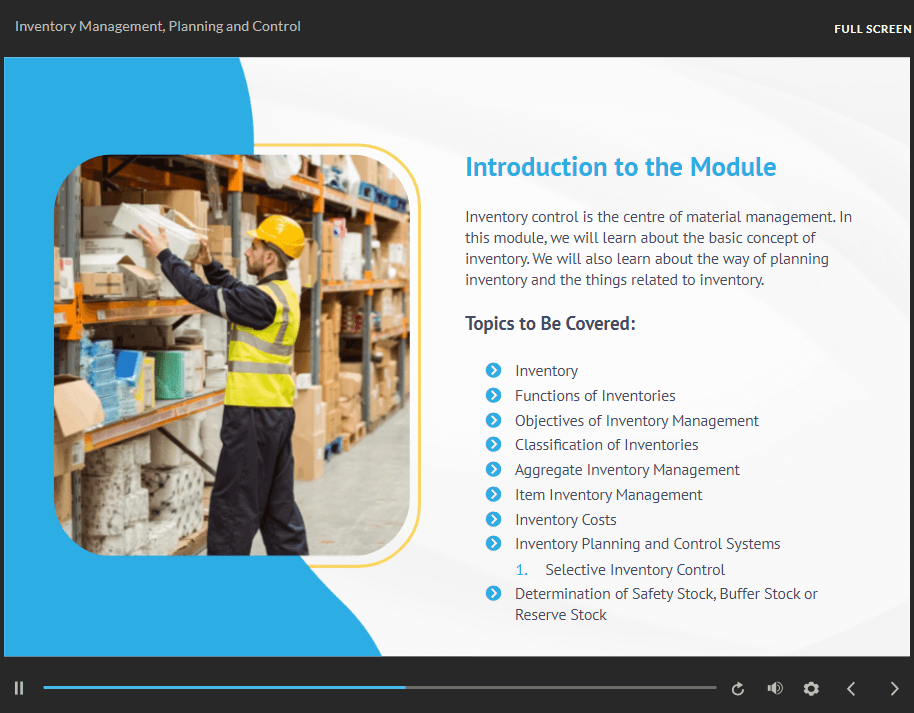Open player settings gear
The width and height of the screenshot is (914, 713).
pos(811,689)
